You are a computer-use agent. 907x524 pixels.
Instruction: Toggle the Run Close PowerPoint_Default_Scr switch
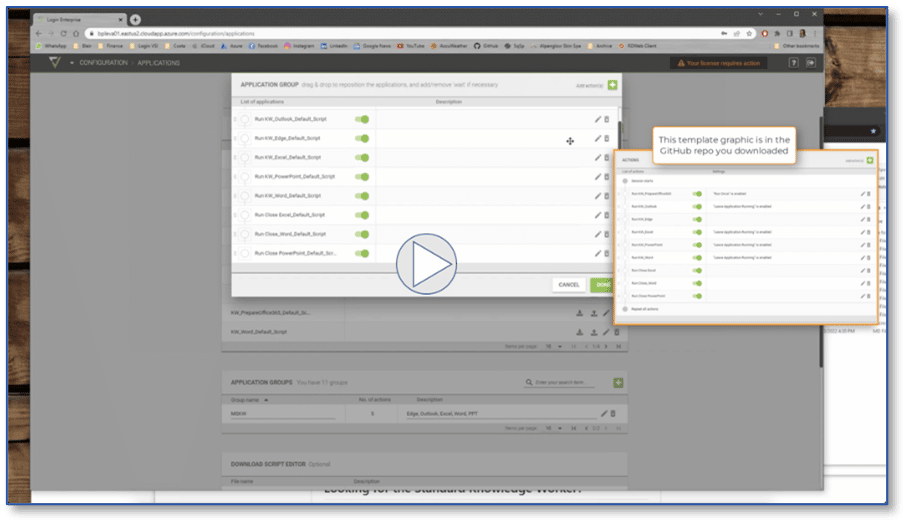point(362,253)
